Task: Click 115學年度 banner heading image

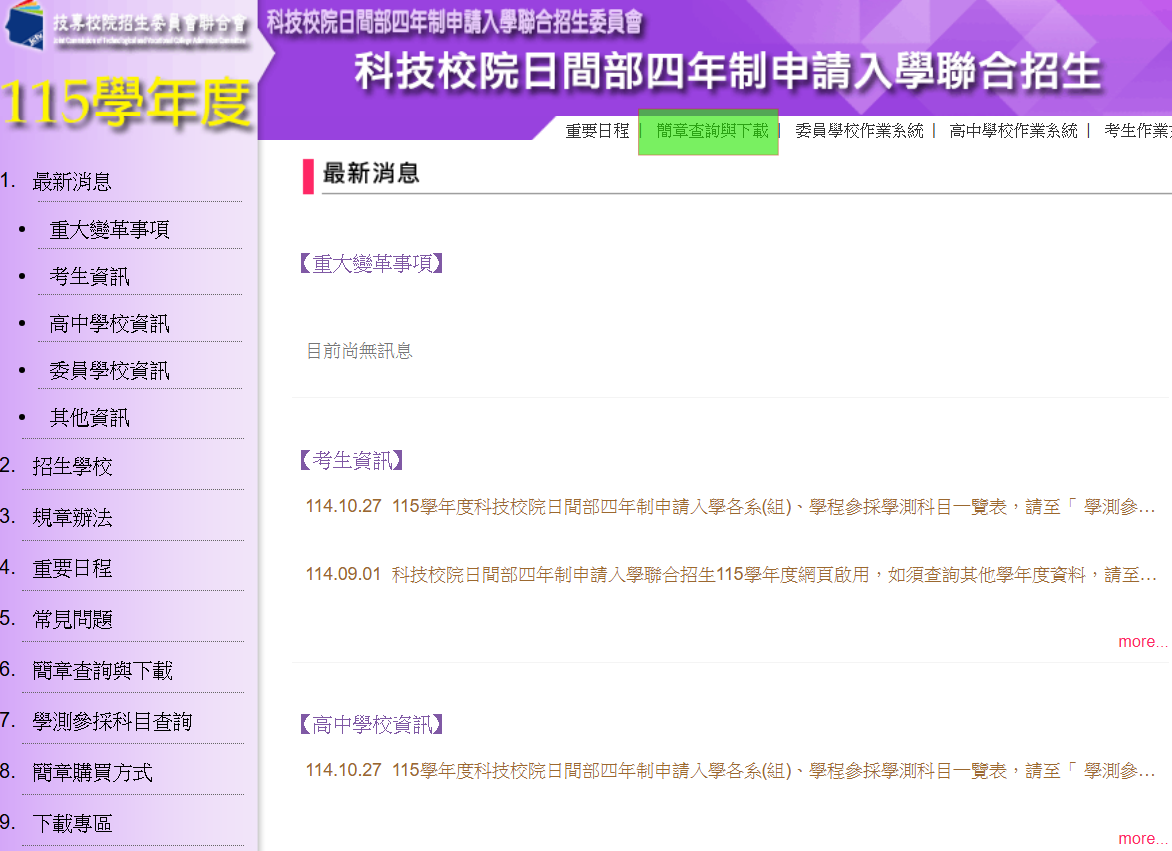Action: [x=126, y=103]
